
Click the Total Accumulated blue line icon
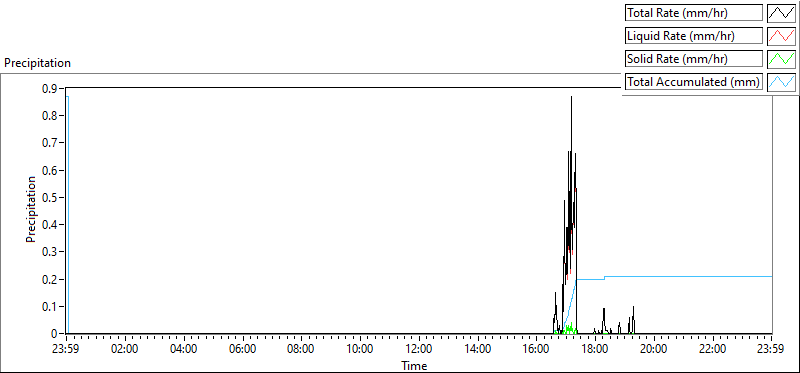782,82
